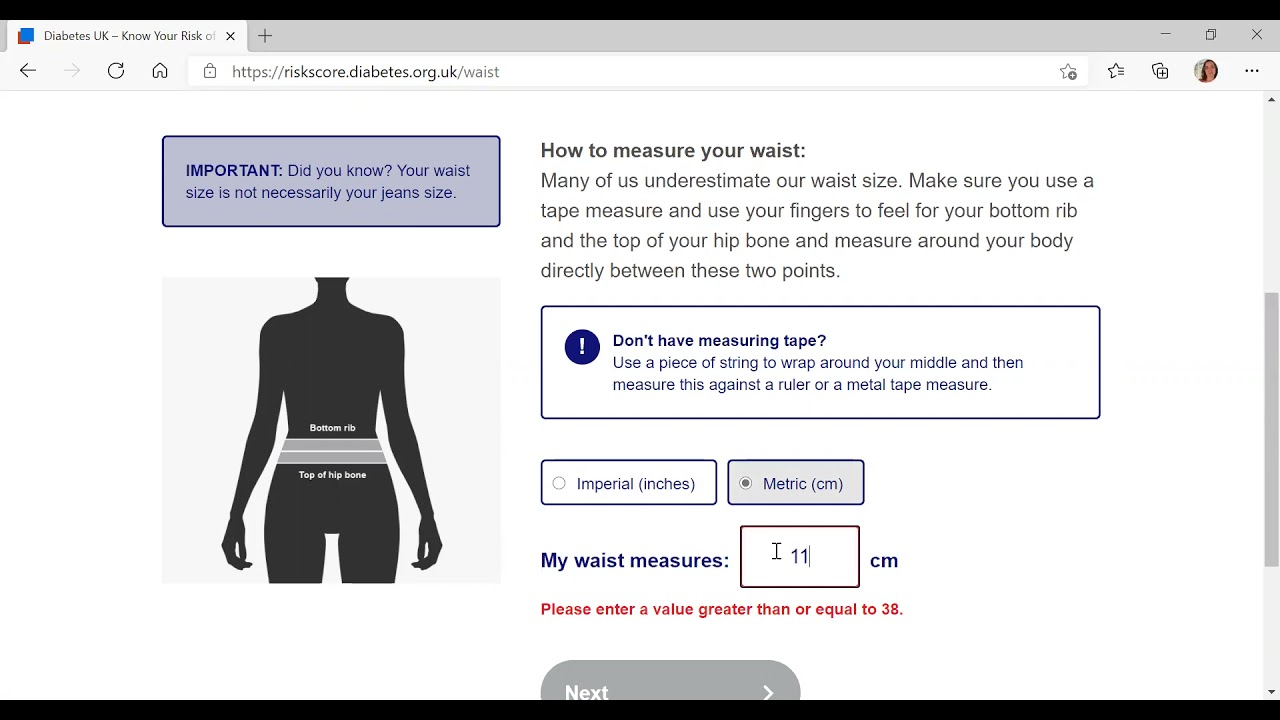Select Metric (cm) units
This screenshot has width=1280, height=720.
tap(796, 483)
